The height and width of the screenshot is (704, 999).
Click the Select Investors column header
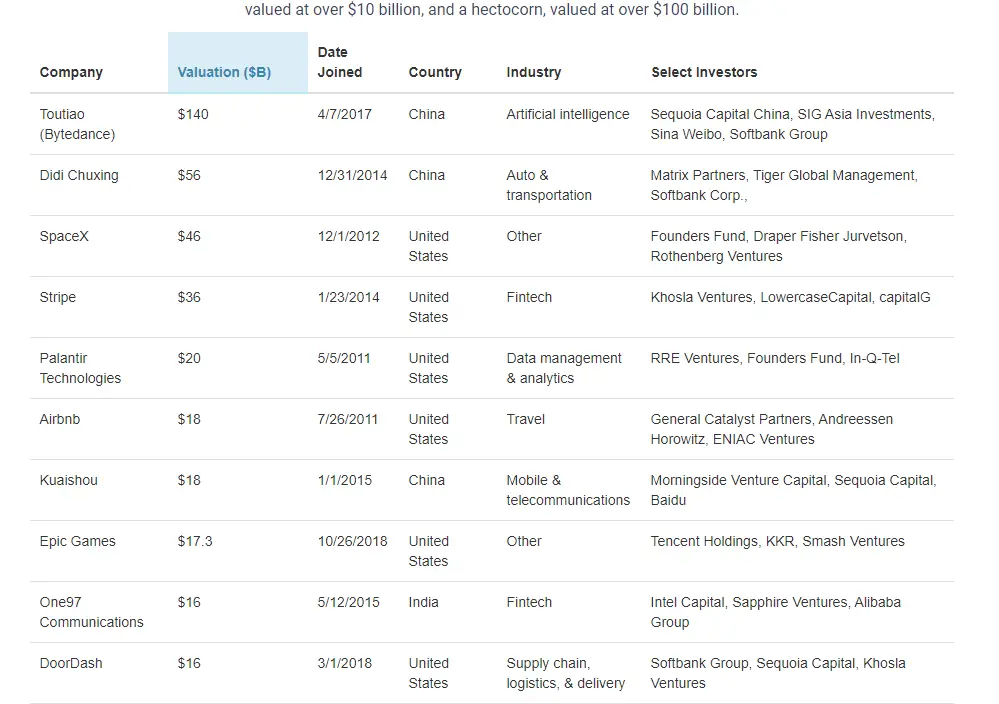704,72
